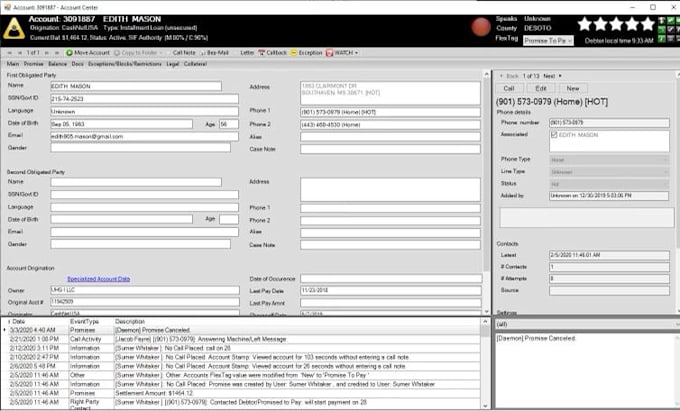Viewport: 680px width, 411px height.
Task: Toggle EDITH MASON associated checkbox
Action: (554, 135)
